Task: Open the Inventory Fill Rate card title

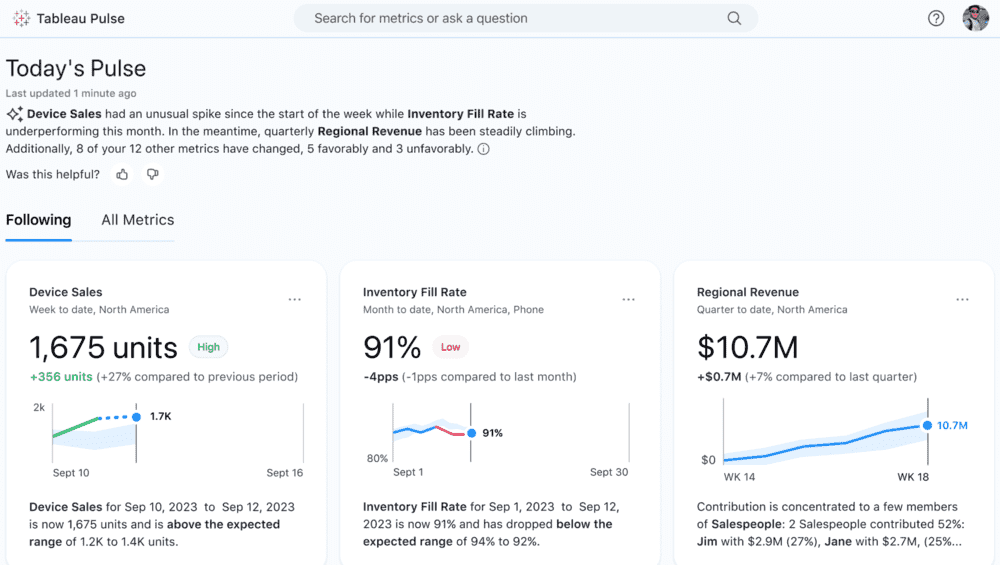Action: (x=415, y=292)
